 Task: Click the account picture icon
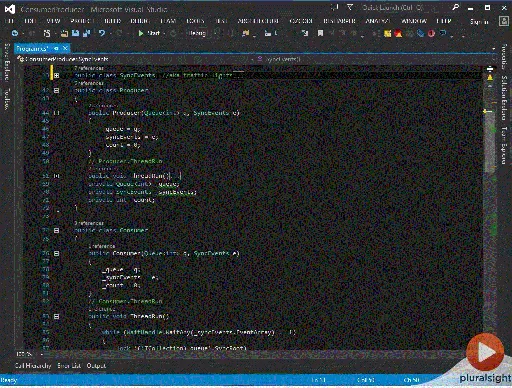(x=503, y=21)
